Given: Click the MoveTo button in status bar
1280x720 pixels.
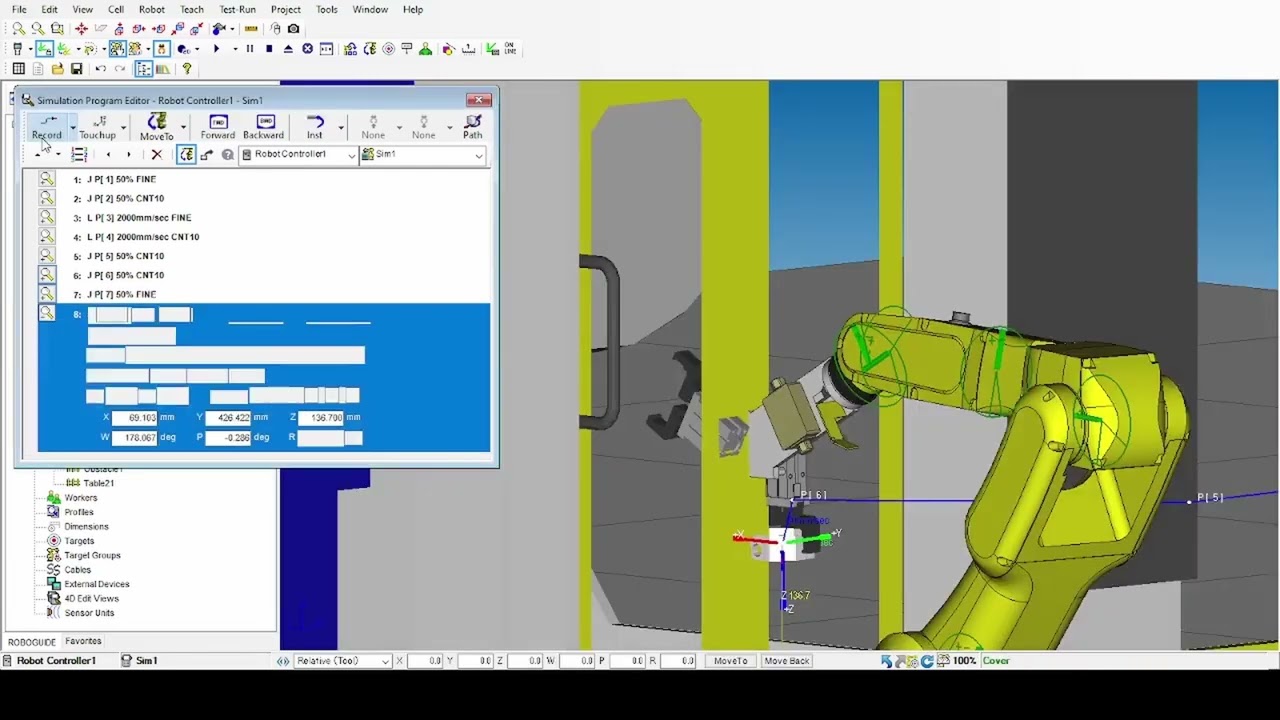Looking at the screenshot, I should click(730, 661).
